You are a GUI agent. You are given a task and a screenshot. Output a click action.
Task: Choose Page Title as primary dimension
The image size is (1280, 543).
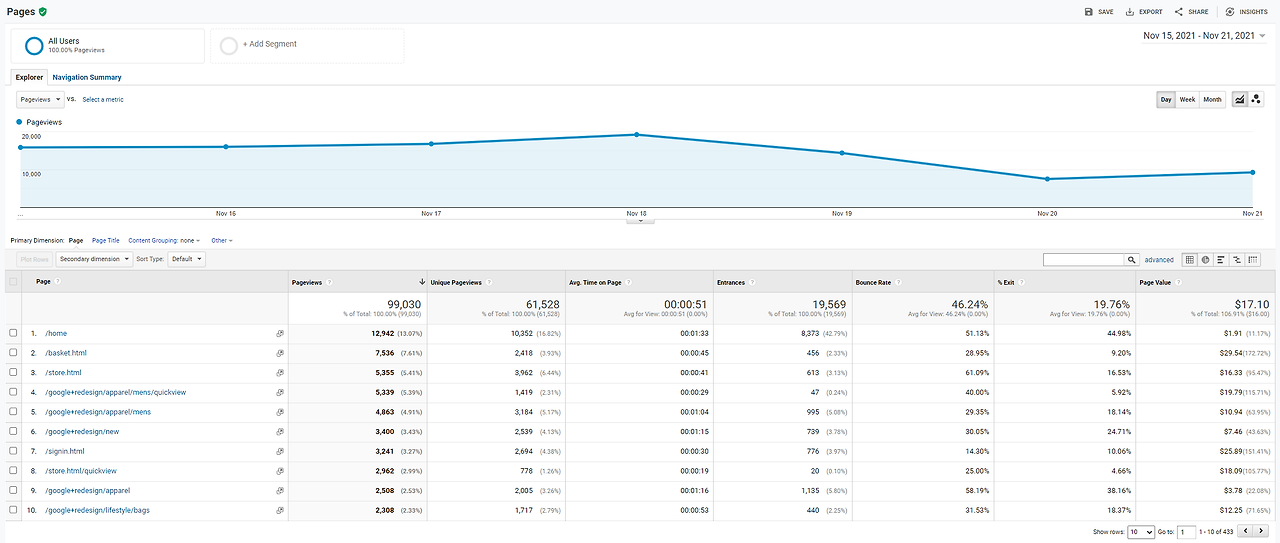click(x=106, y=240)
